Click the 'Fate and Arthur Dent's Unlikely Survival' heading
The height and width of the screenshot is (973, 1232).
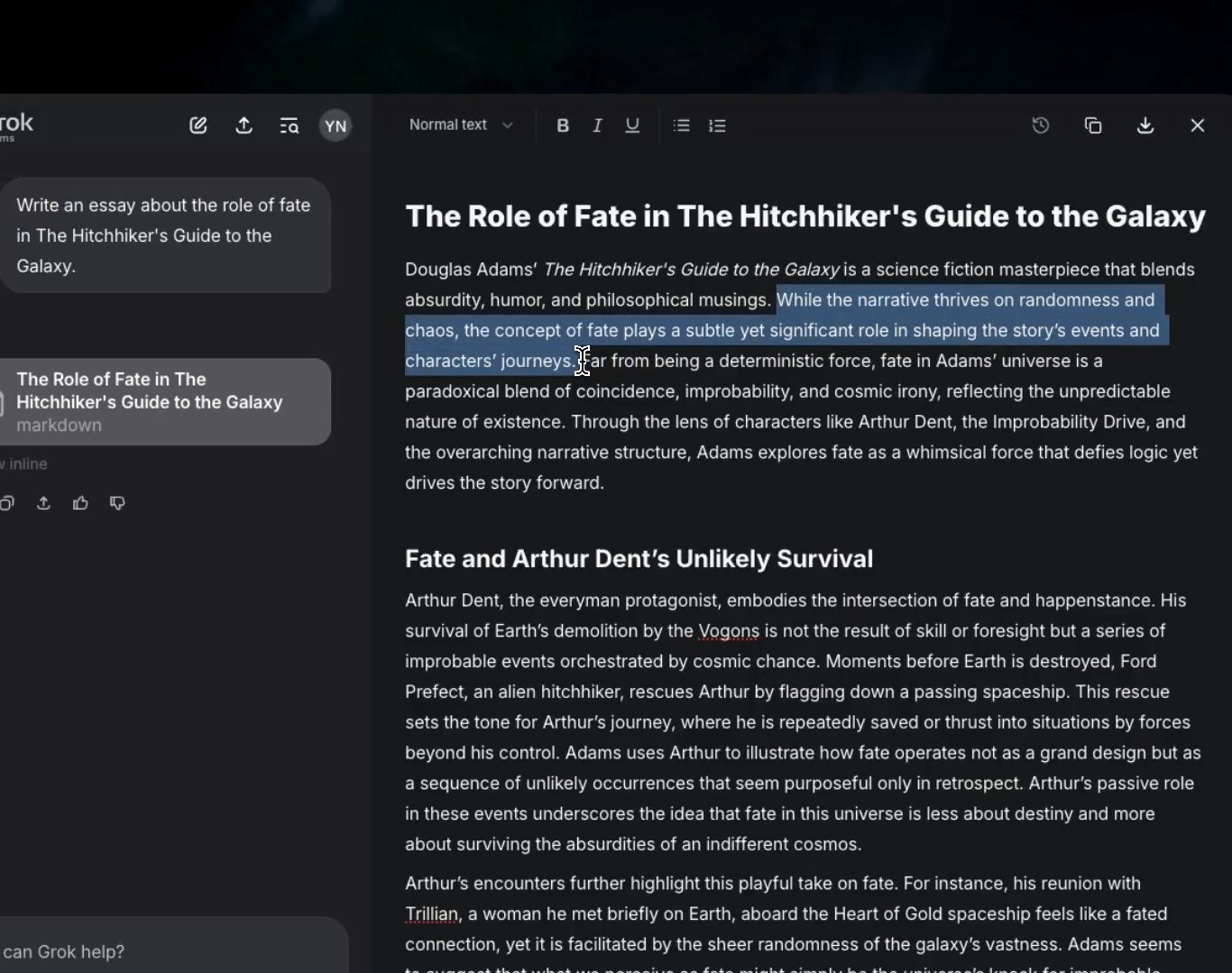click(x=639, y=559)
